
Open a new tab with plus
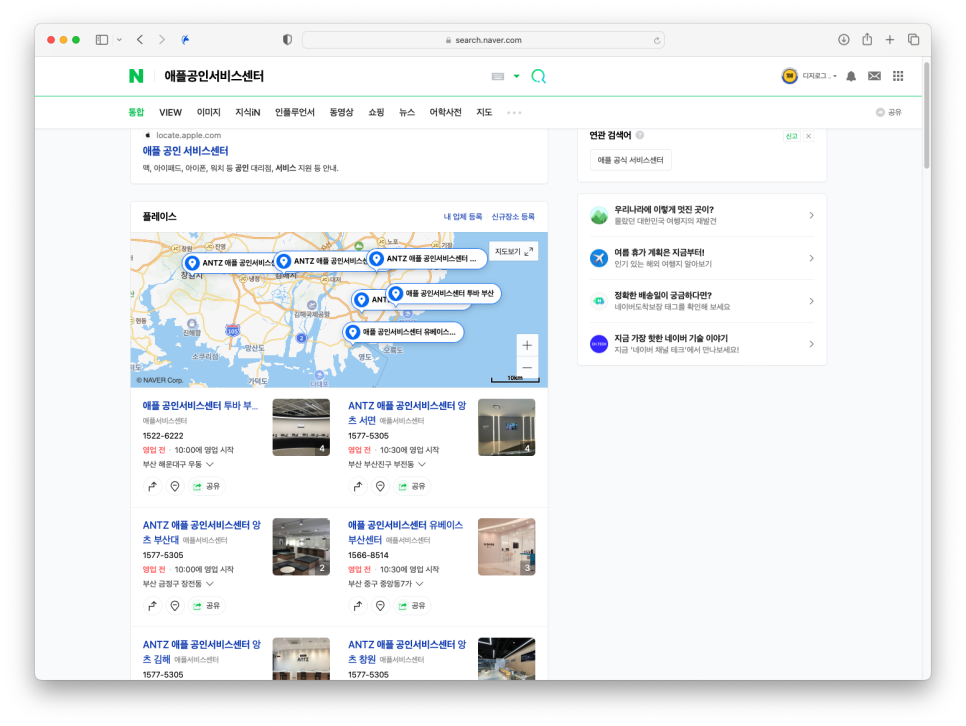click(x=890, y=39)
